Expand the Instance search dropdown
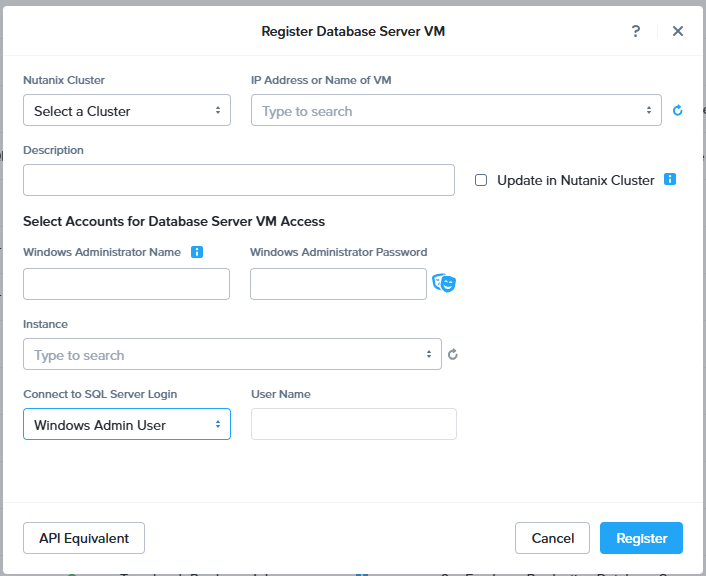706x576 pixels. (x=232, y=355)
